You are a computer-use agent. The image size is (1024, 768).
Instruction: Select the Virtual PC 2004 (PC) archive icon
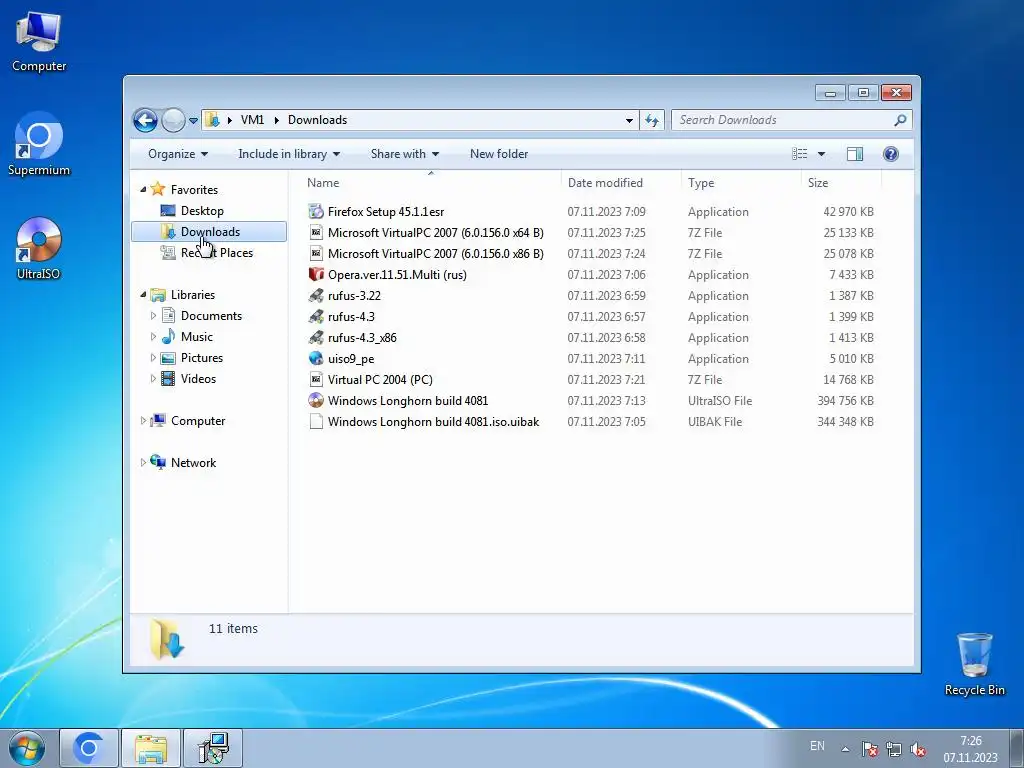(316, 379)
